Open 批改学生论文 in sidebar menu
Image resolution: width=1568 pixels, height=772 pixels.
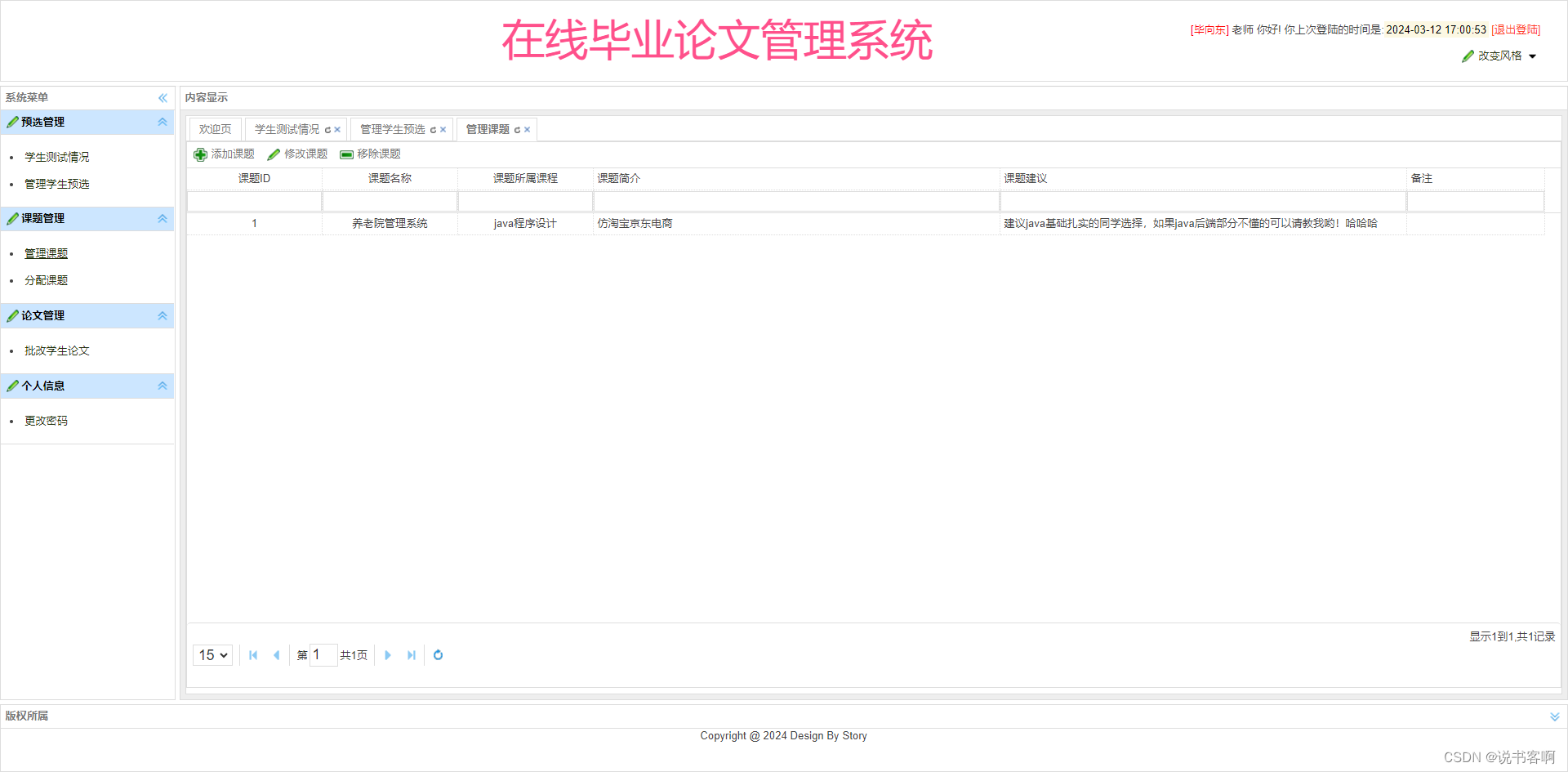pyautogui.click(x=57, y=350)
